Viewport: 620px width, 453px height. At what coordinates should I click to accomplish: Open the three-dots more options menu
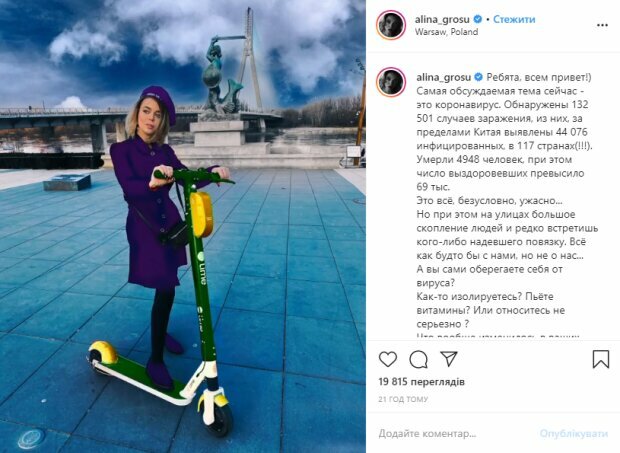click(602, 25)
